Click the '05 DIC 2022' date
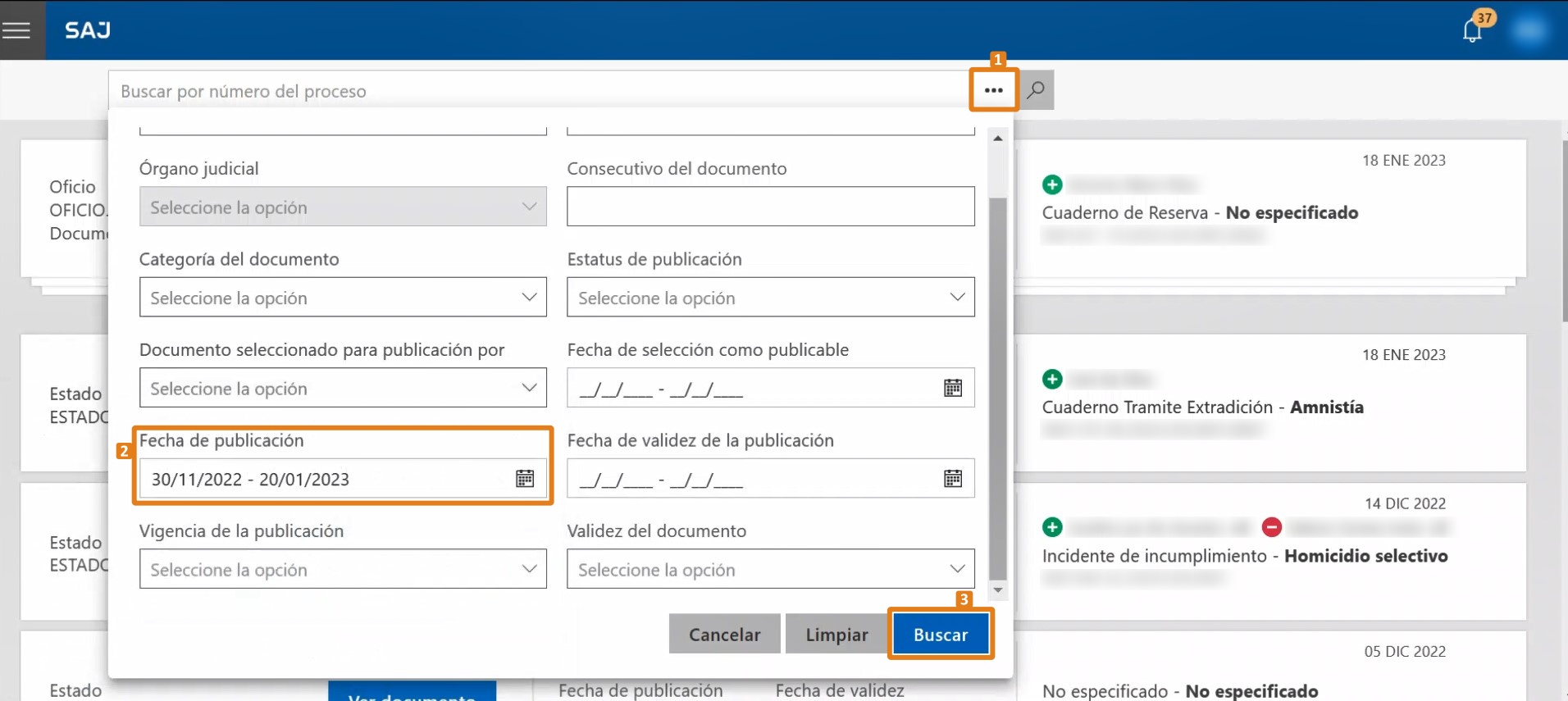The image size is (1568, 701). (x=1405, y=652)
